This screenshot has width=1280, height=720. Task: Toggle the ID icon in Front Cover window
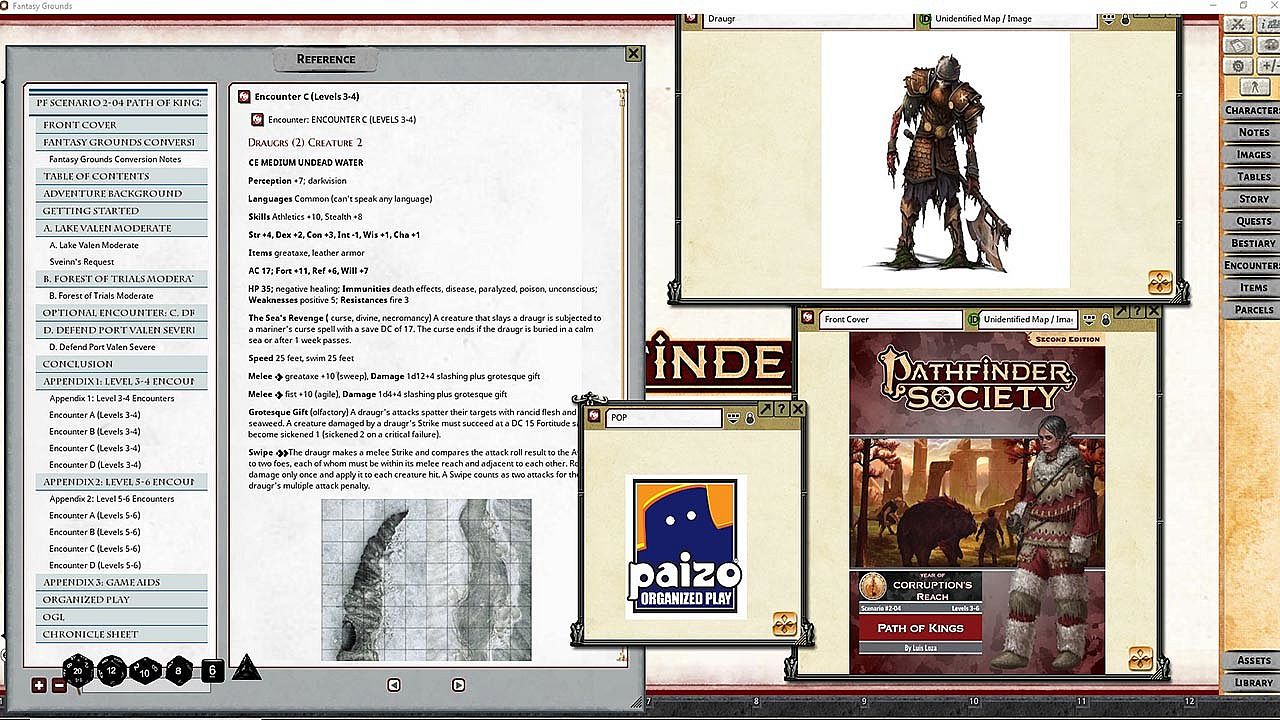[x=971, y=320]
